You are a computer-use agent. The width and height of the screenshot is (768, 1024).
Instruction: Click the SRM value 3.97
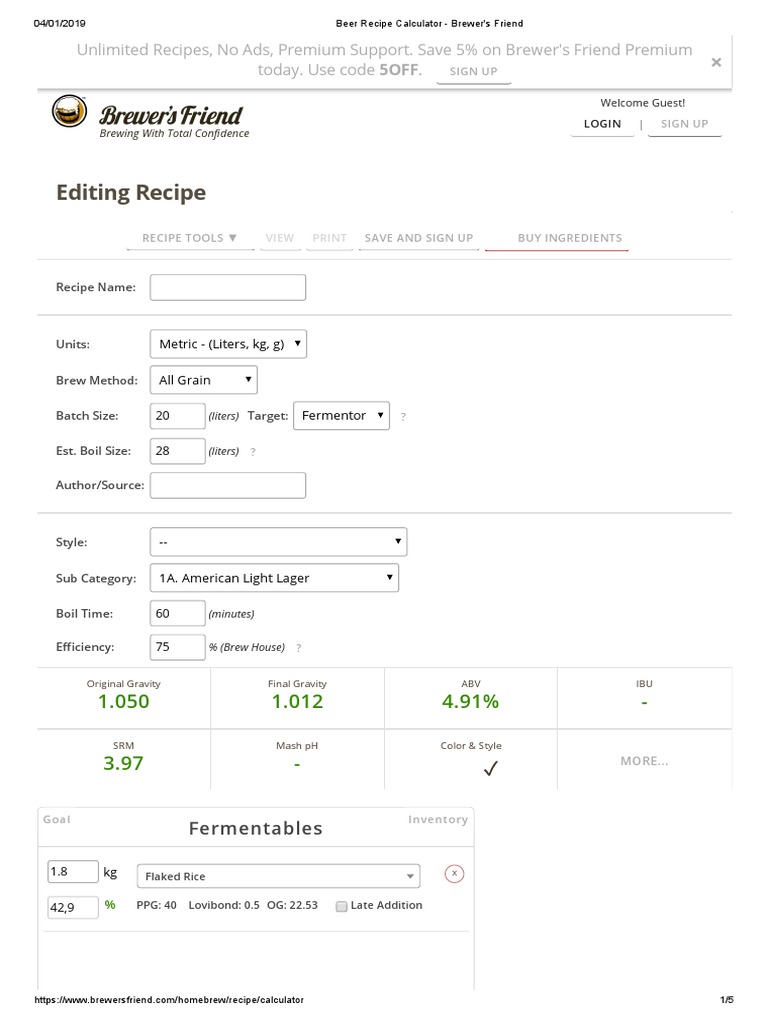123,763
